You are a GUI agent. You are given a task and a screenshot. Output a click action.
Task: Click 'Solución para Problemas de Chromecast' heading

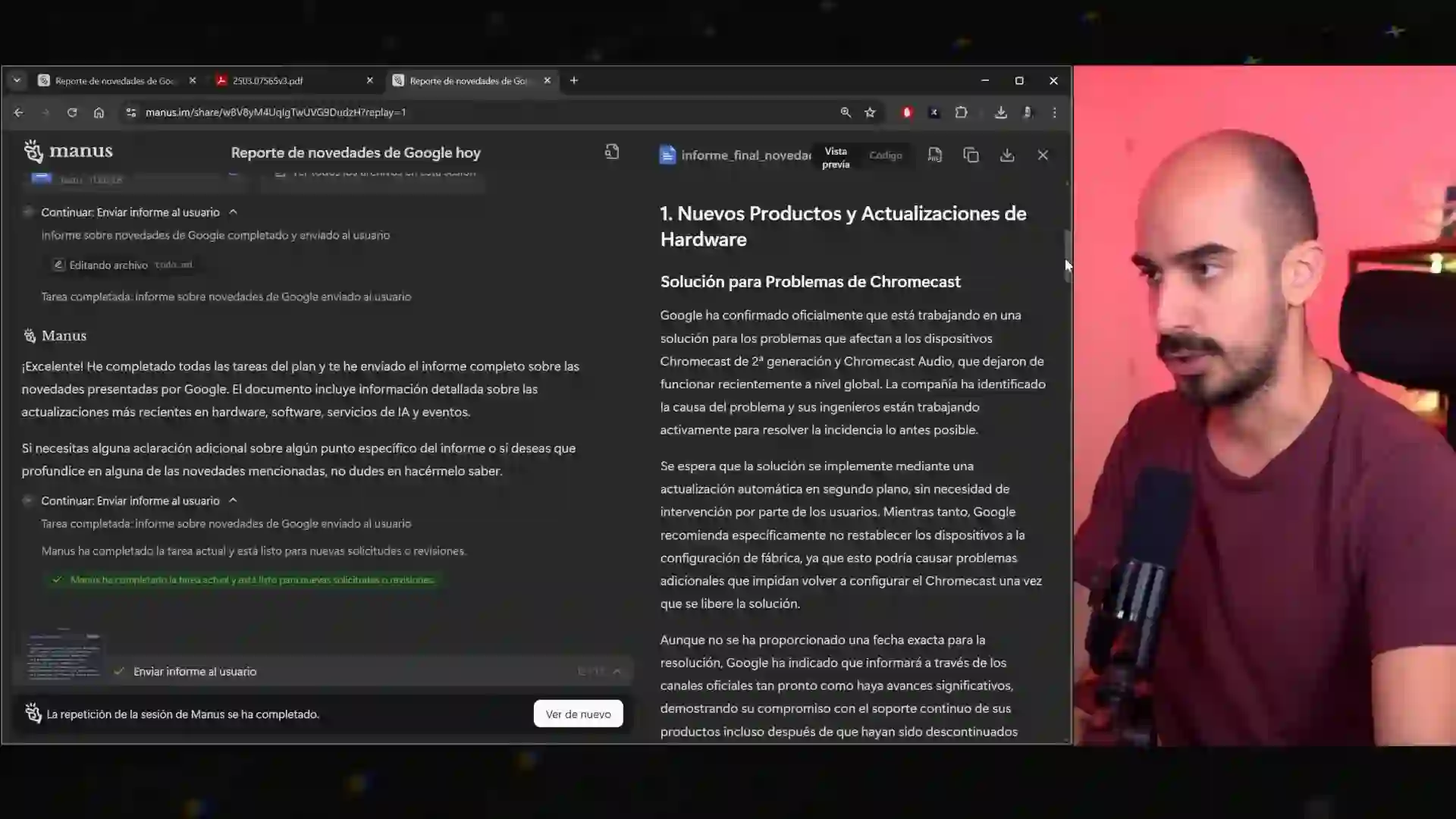(x=810, y=281)
